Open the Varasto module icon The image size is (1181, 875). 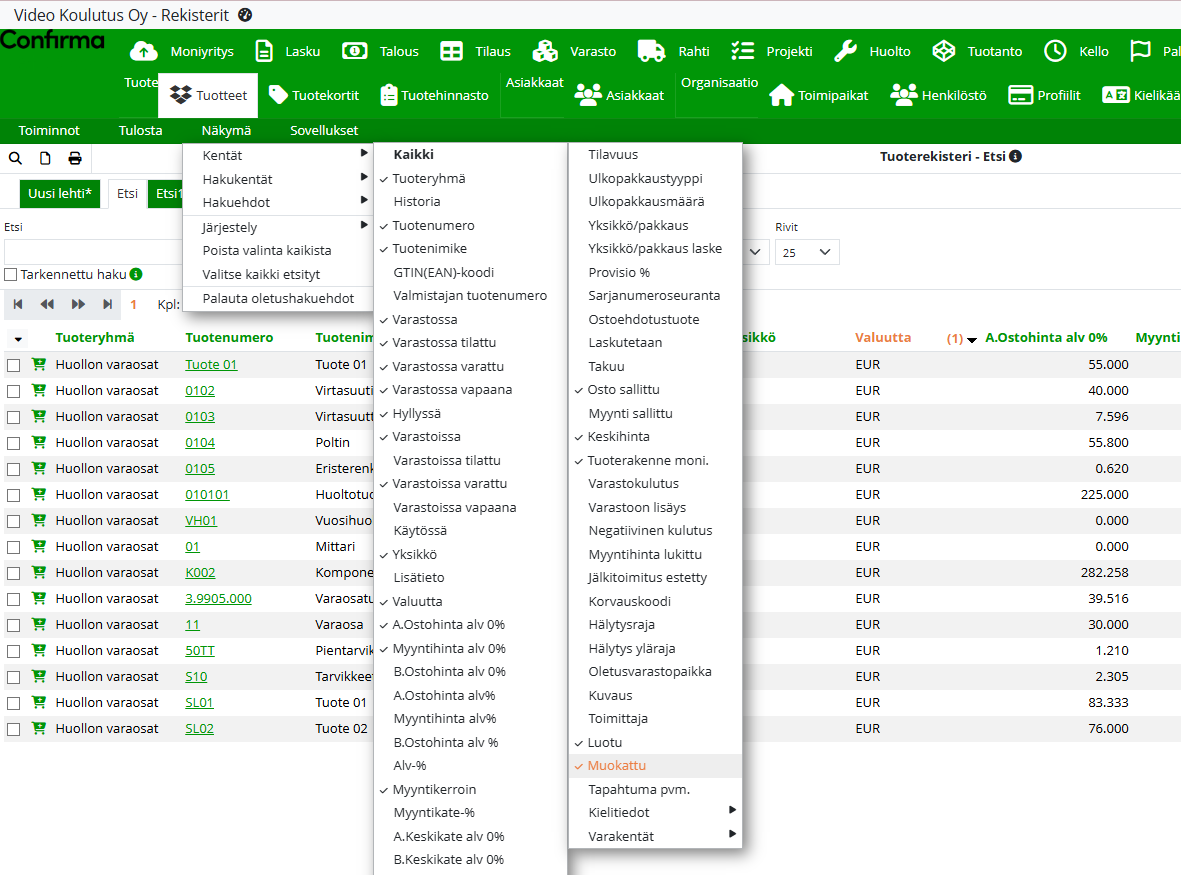(545, 51)
